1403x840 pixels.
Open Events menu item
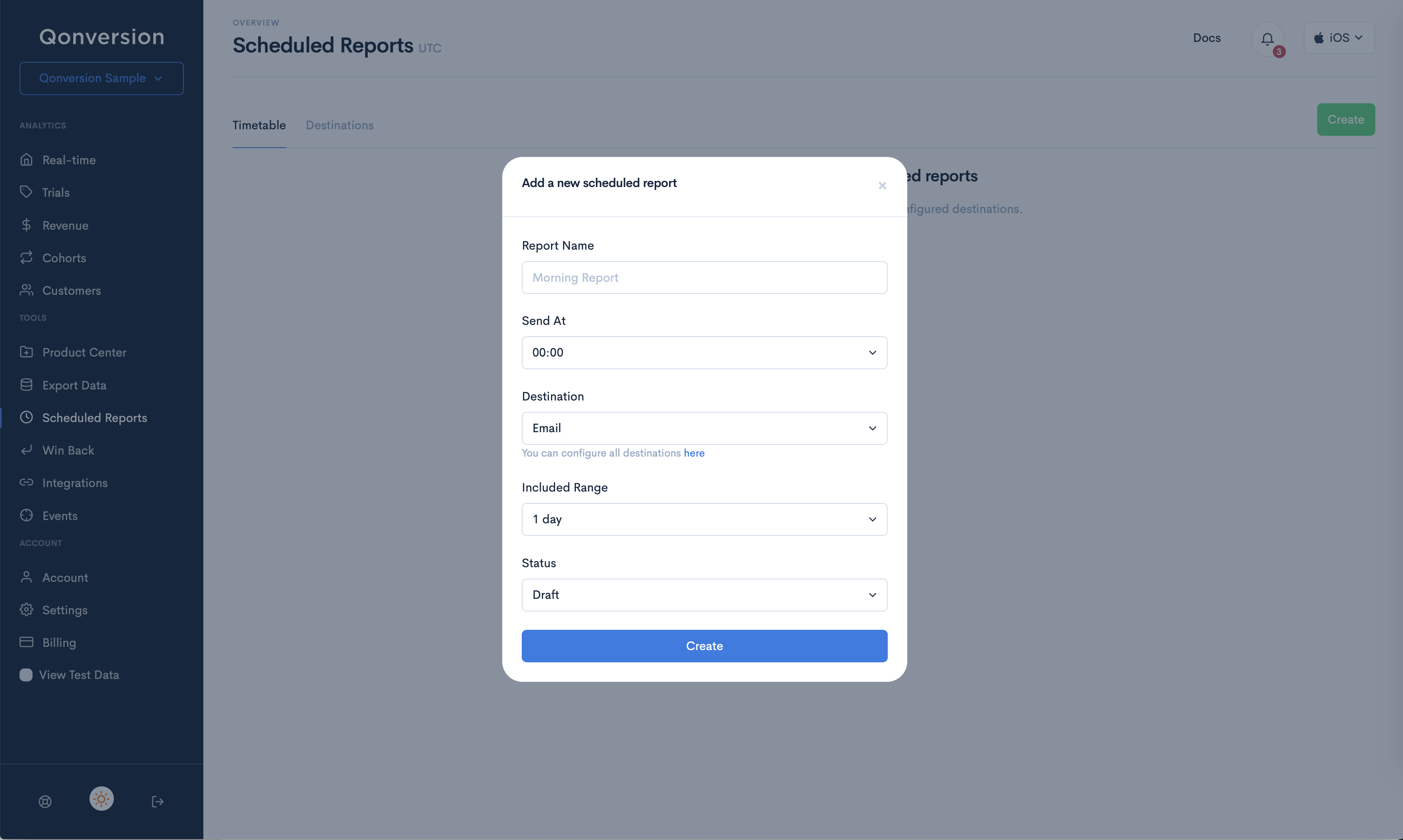pyautogui.click(x=60, y=516)
